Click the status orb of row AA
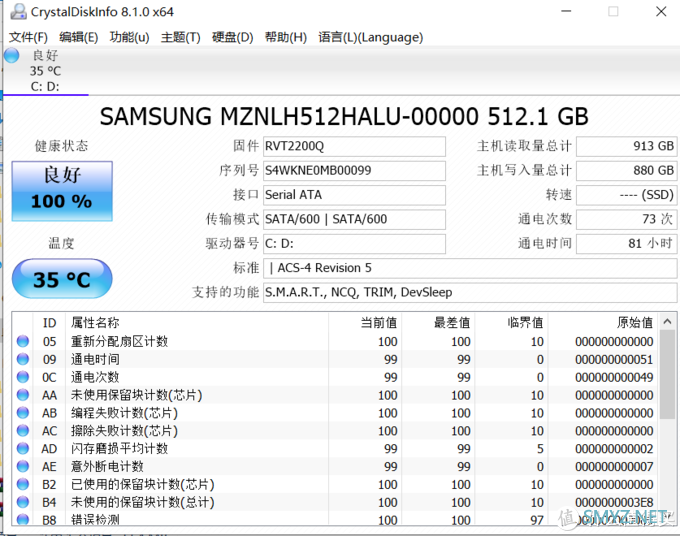 click(23, 395)
